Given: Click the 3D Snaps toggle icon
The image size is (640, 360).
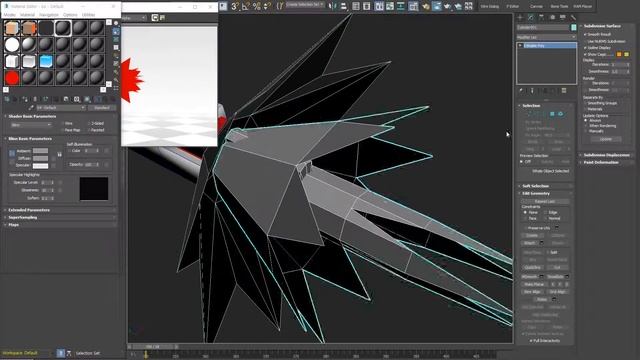Looking at the screenshot, I should pos(235,6).
